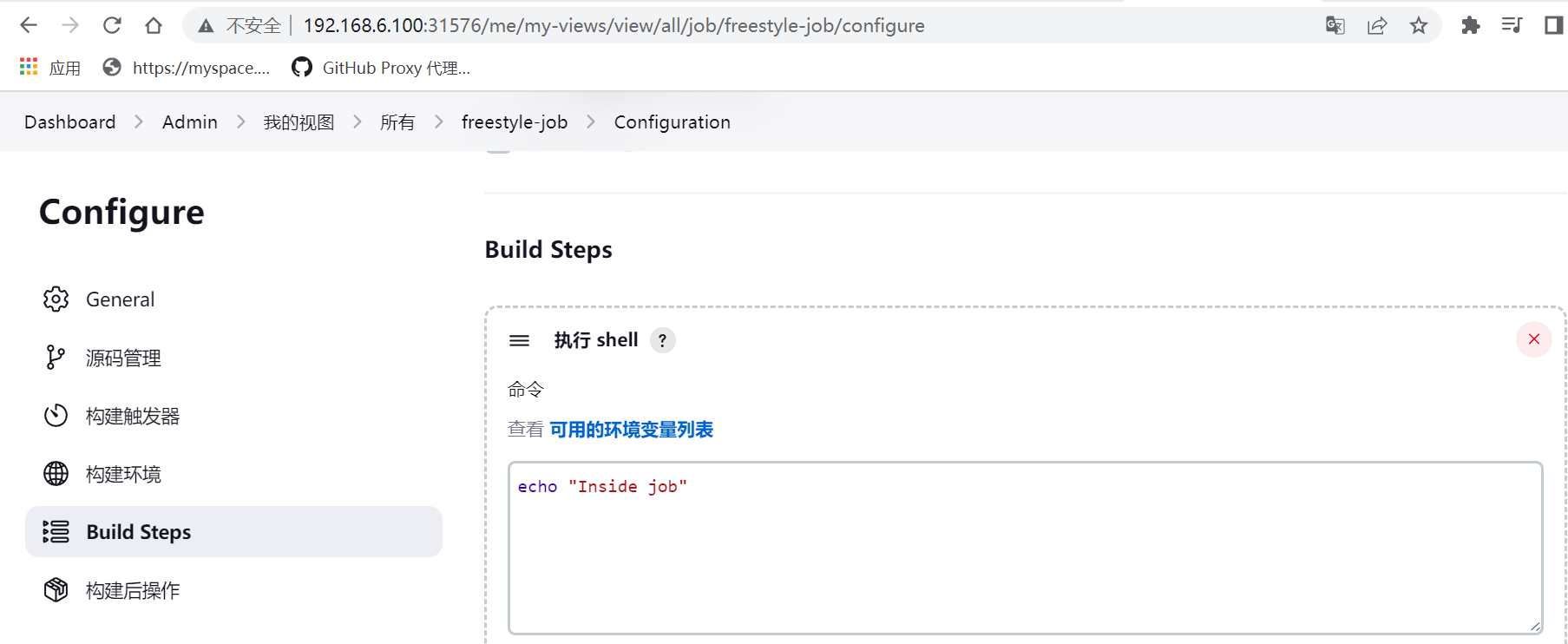The width and height of the screenshot is (1568, 644).
Task: Click the textarea resize handle
Action: tap(1534, 626)
